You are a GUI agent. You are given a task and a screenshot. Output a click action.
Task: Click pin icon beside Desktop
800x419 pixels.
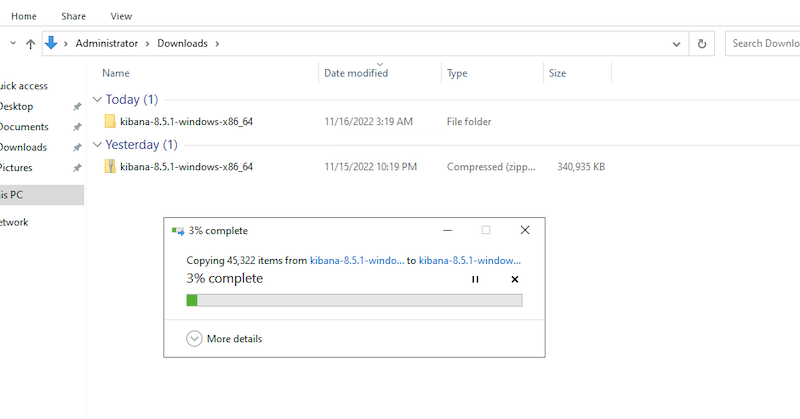(77, 106)
